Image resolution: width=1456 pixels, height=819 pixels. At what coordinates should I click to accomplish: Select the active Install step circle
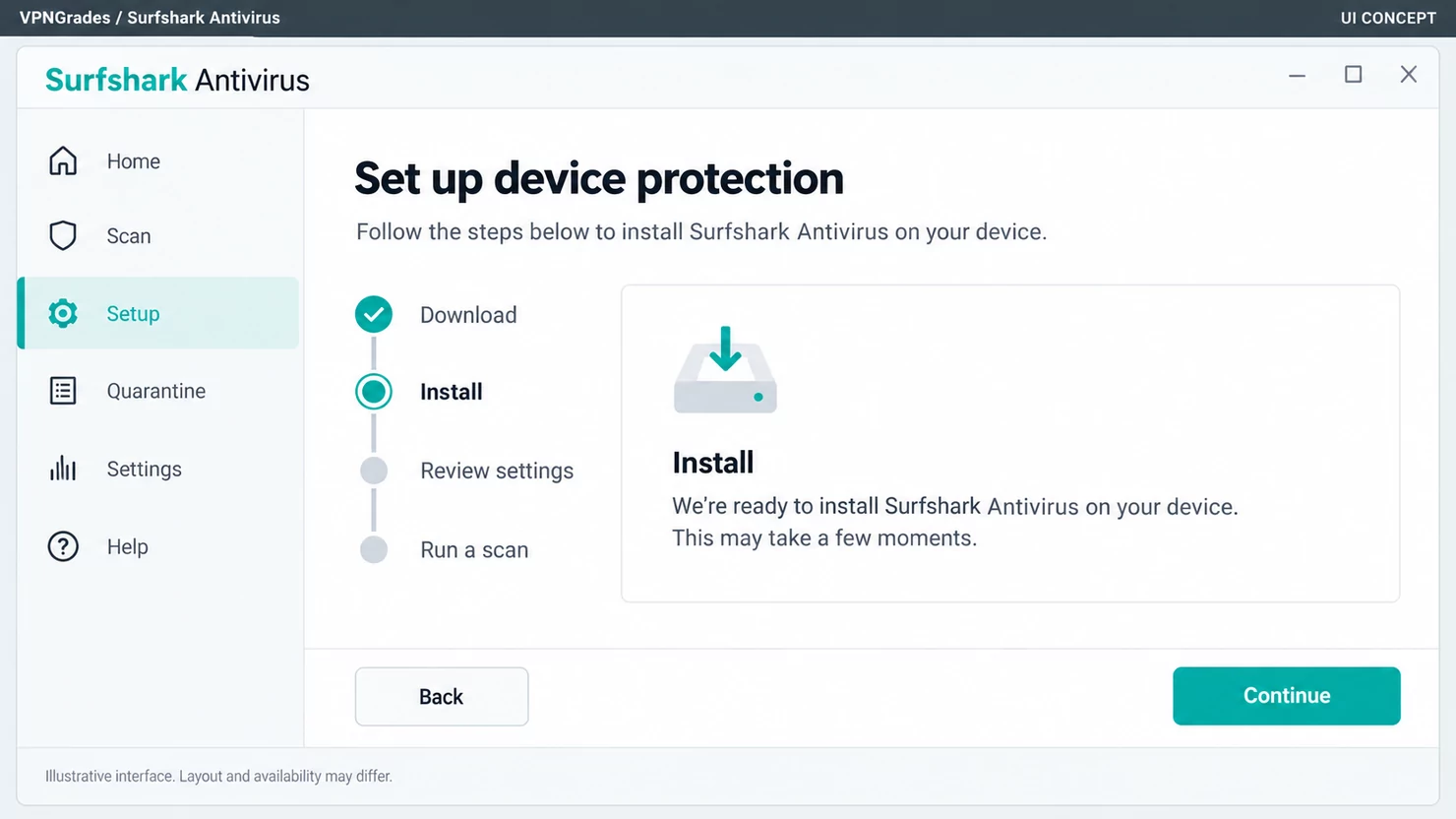374,392
